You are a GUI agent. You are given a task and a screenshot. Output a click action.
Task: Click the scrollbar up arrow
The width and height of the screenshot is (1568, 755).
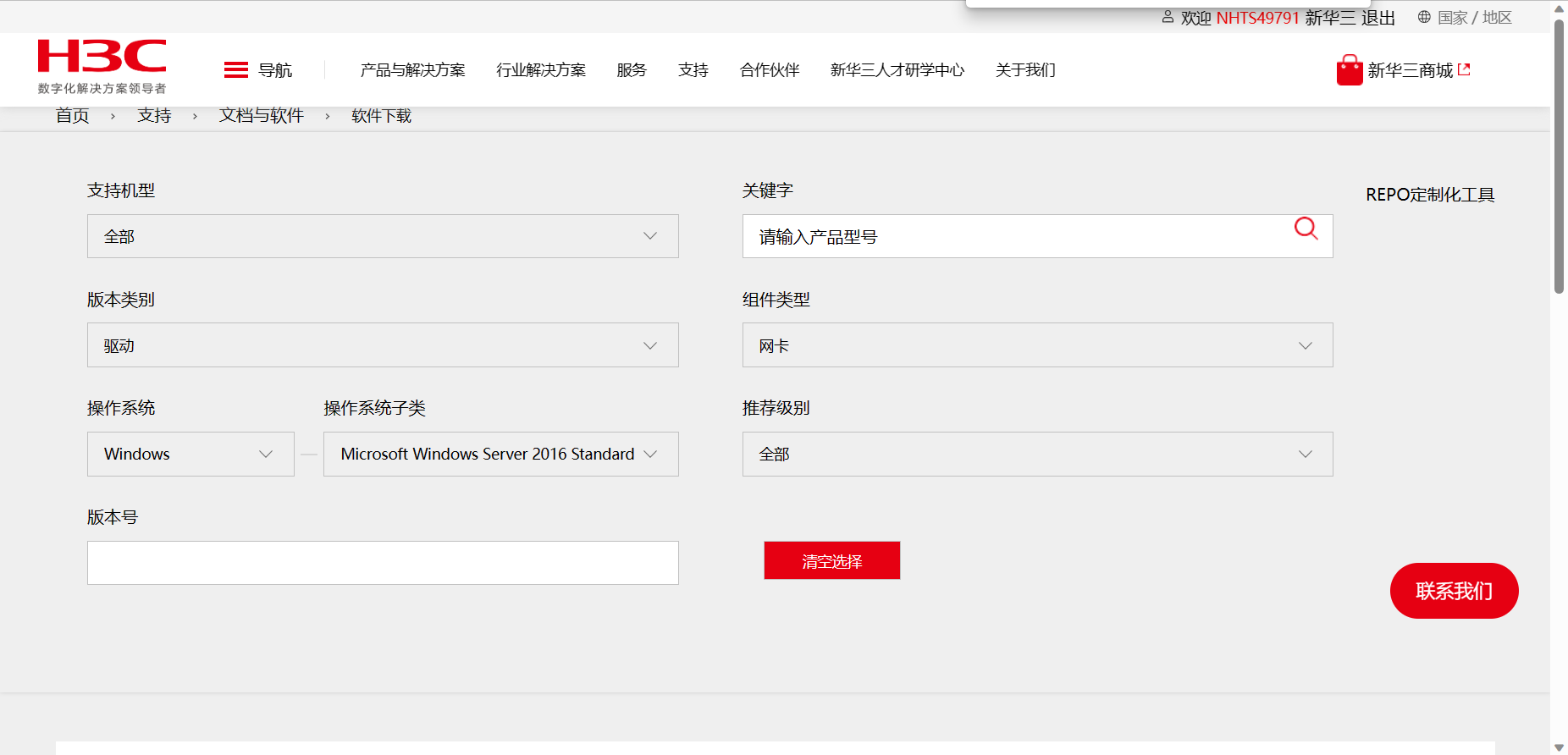pos(1559,8)
